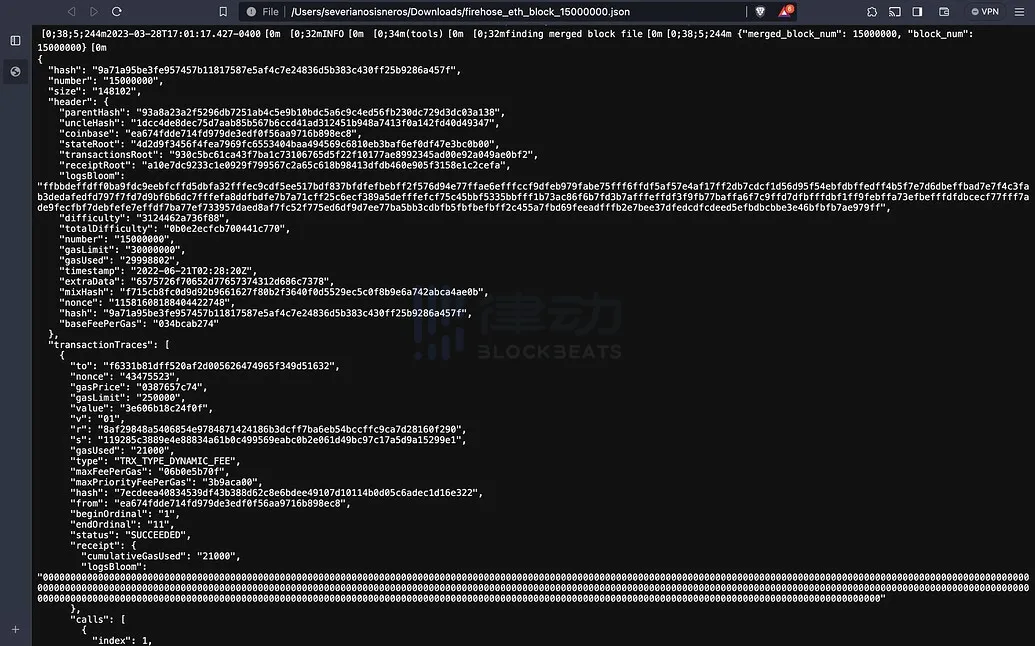1035x646 pixels.
Task: Click the "File" label in address bar
Action: (270, 11)
